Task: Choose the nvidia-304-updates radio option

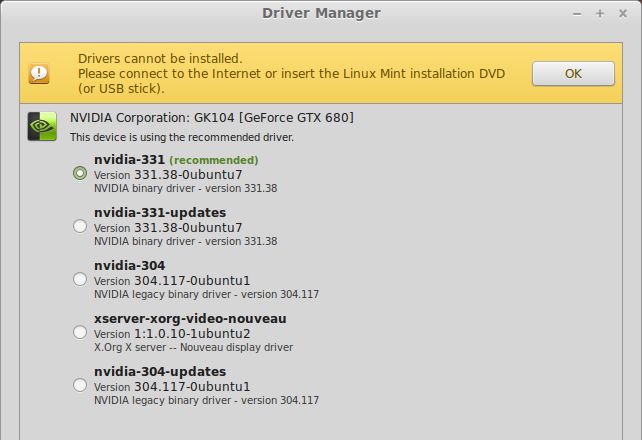Action: 80,385
